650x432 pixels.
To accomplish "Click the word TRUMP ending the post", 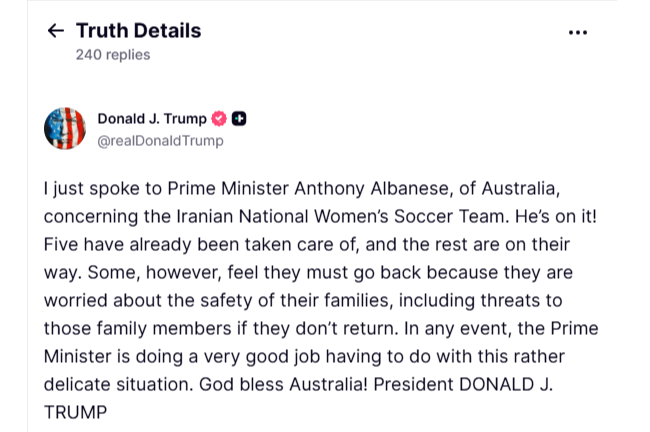I will point(75,412).
